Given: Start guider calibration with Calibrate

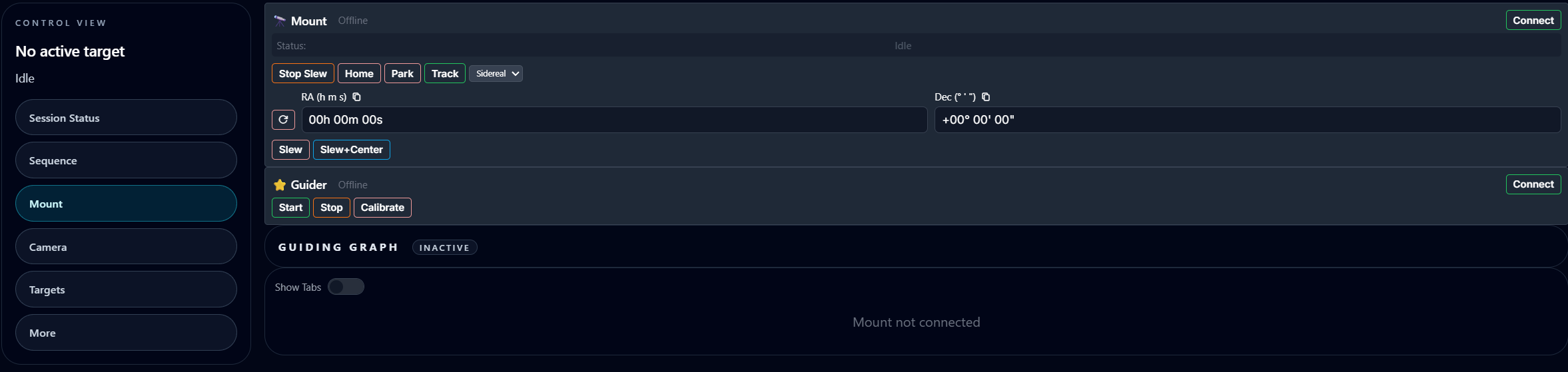Looking at the screenshot, I should (382, 208).
